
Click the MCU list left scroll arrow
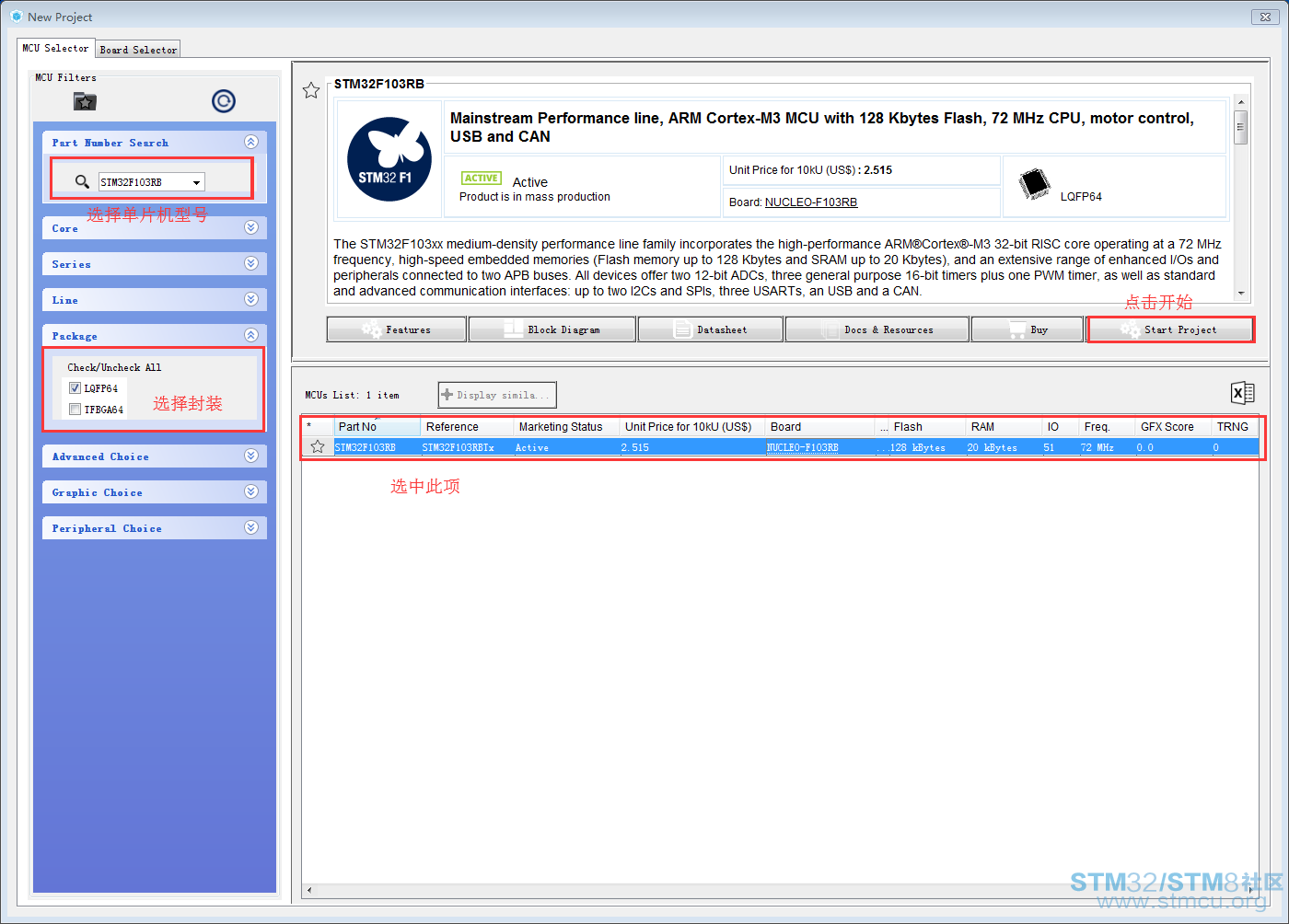(308, 890)
